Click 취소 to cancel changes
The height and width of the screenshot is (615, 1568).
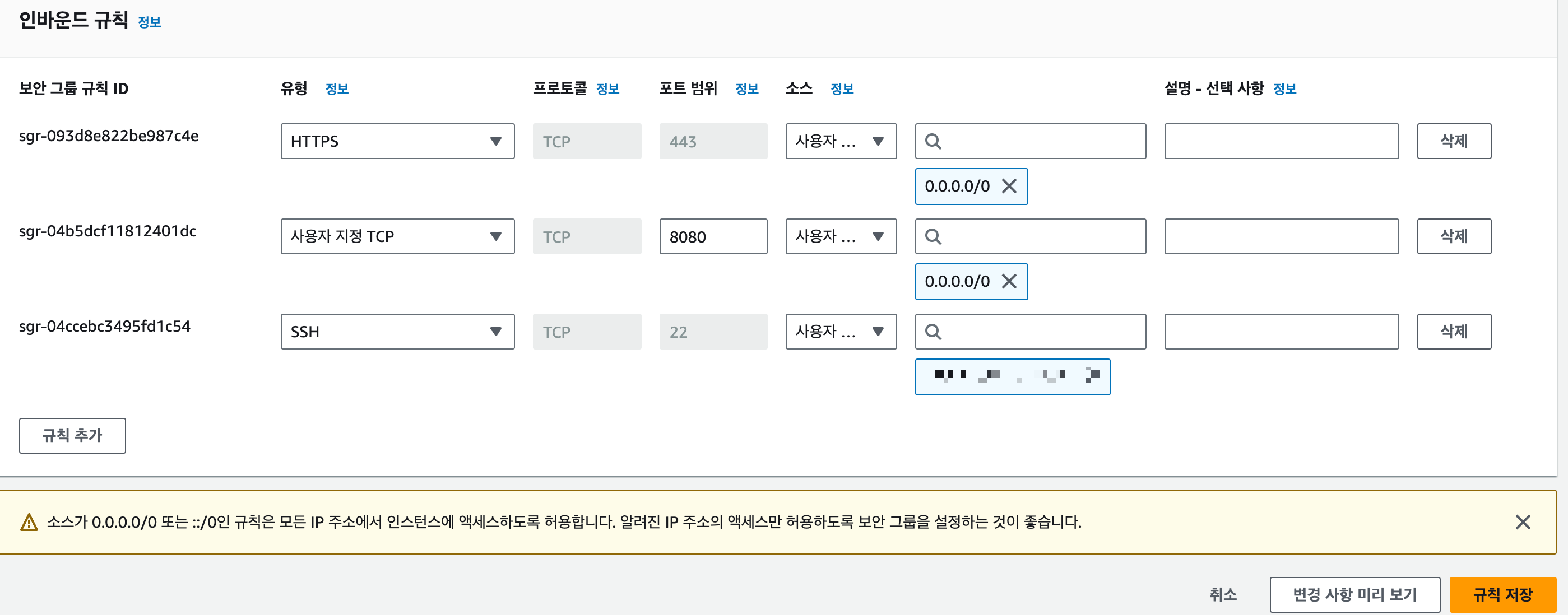tap(1222, 594)
